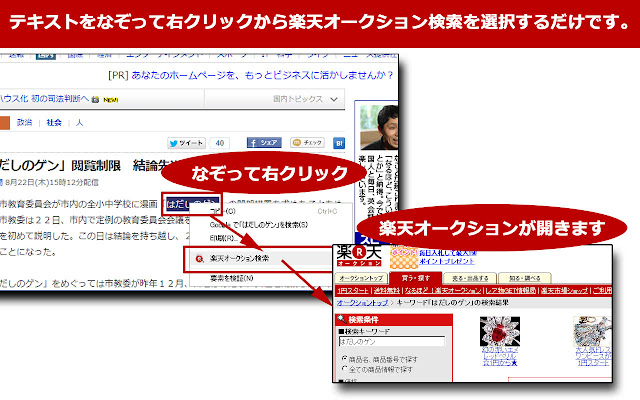This screenshot has width=640, height=400.
Task: Click the 楽天オークション logo
Action: (358, 256)
